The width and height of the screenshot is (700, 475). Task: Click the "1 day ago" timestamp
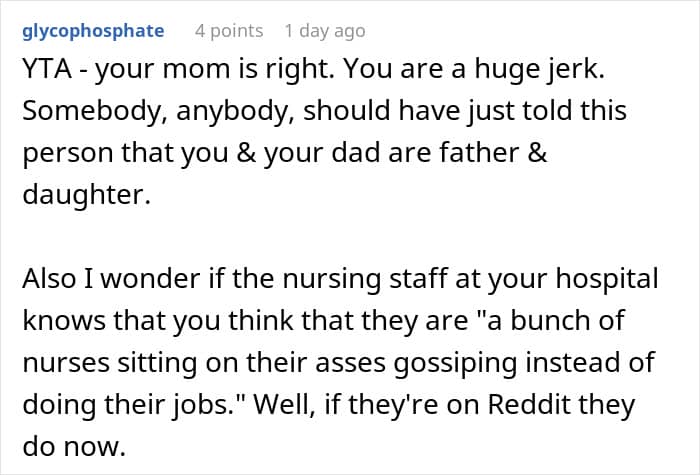(x=325, y=31)
